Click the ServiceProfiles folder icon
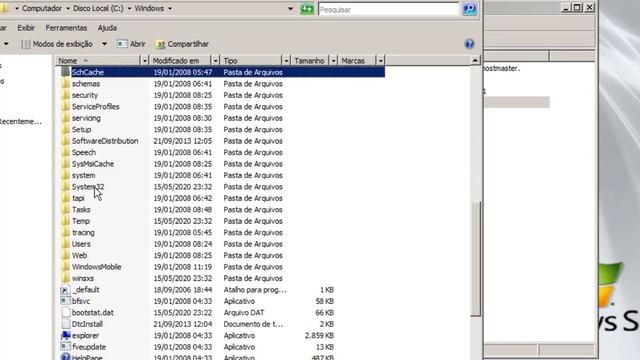Viewport: 640px width, 360px height. pos(65,107)
